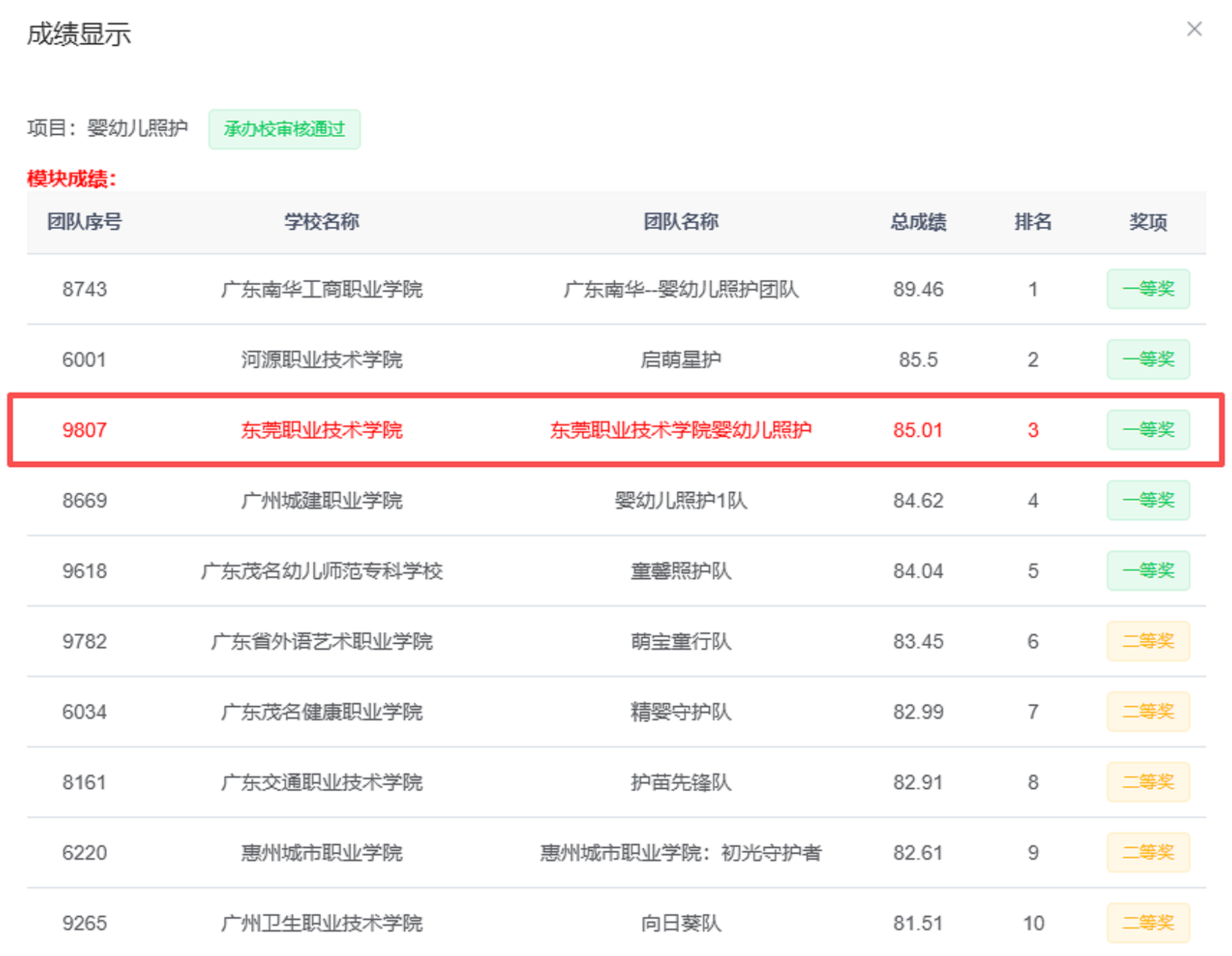Click the 学校名称 column header
Image resolution: width=1232 pixels, height=956 pixels.
[321, 221]
